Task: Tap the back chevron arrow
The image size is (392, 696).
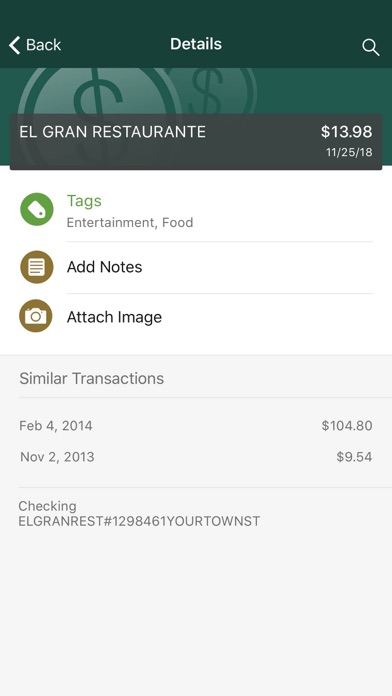Action: point(14,45)
